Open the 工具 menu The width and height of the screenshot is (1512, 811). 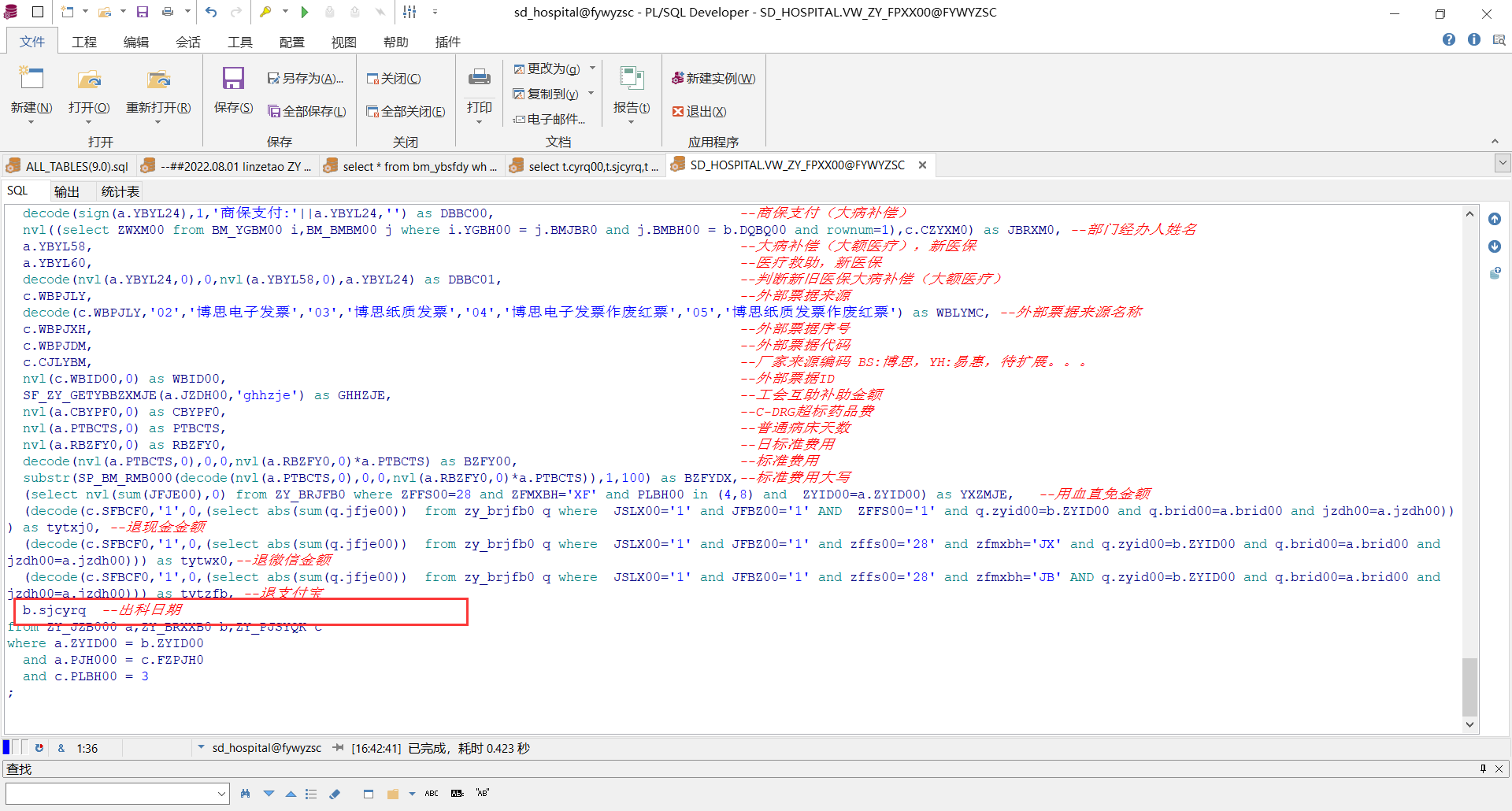point(240,42)
